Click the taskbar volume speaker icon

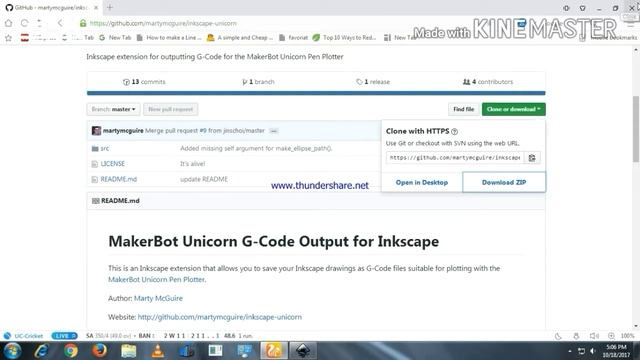[x=593, y=351]
